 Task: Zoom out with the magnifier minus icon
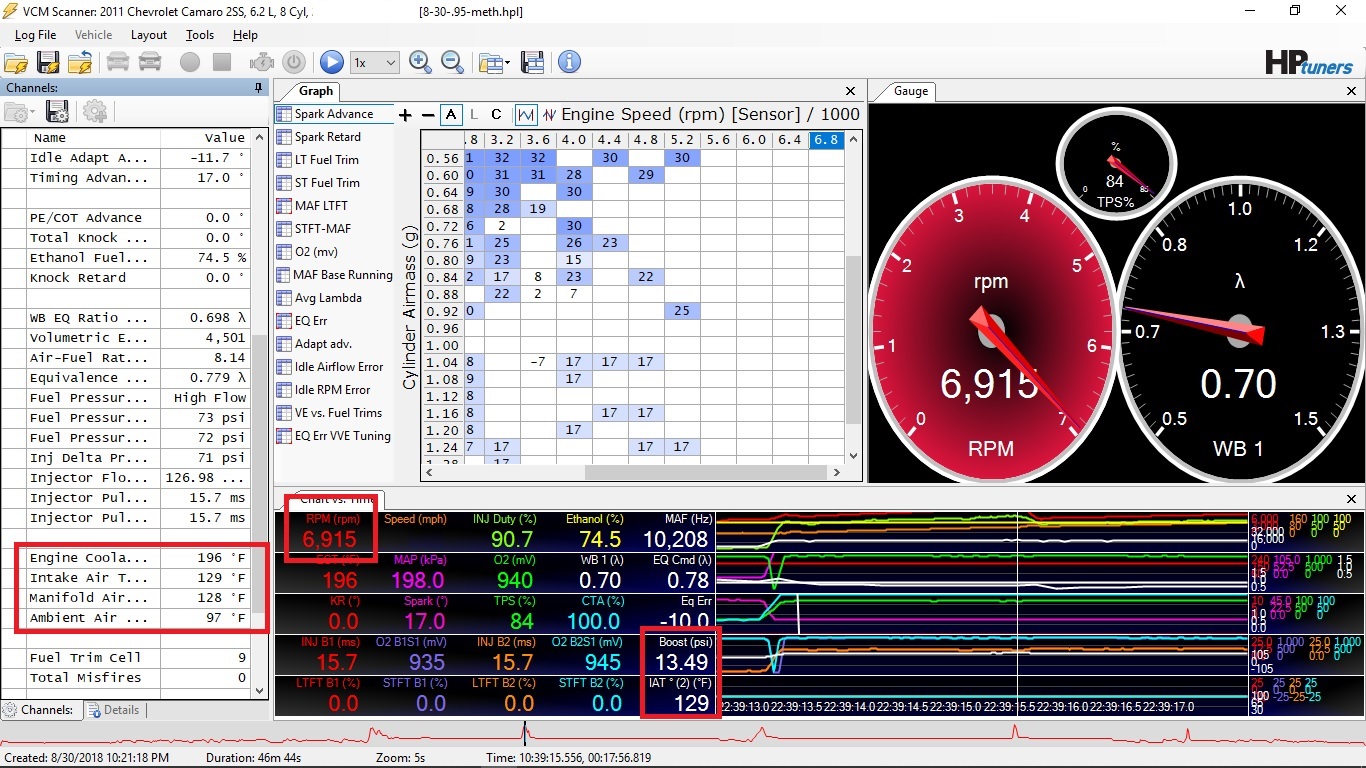[x=452, y=62]
